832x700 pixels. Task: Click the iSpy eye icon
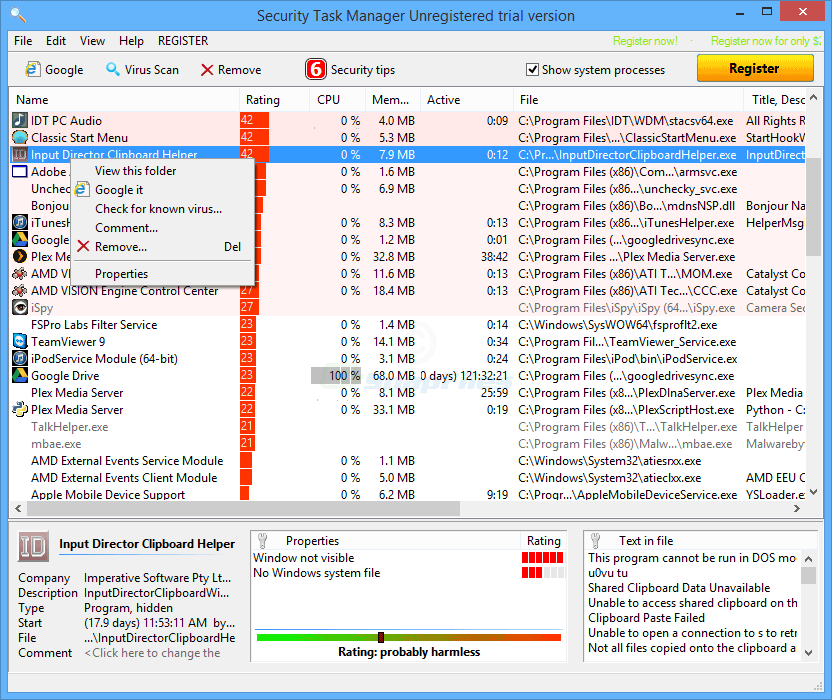20,307
